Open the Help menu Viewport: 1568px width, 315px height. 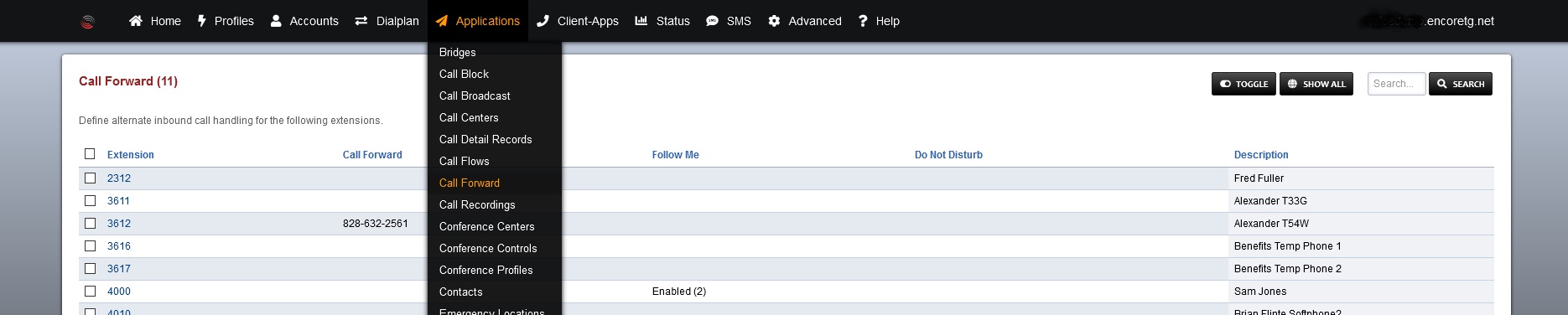[x=879, y=21]
